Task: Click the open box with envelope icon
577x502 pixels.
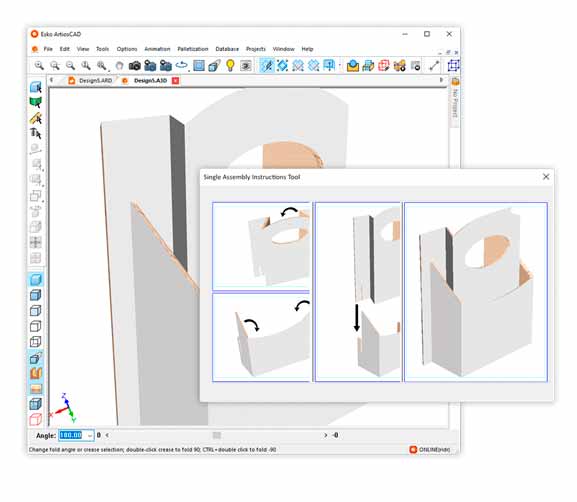Action: pyautogui.click(x=353, y=66)
